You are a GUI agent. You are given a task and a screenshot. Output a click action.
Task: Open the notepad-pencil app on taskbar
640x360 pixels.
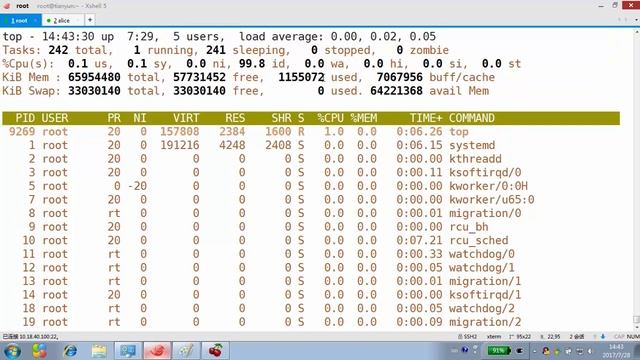(186, 351)
